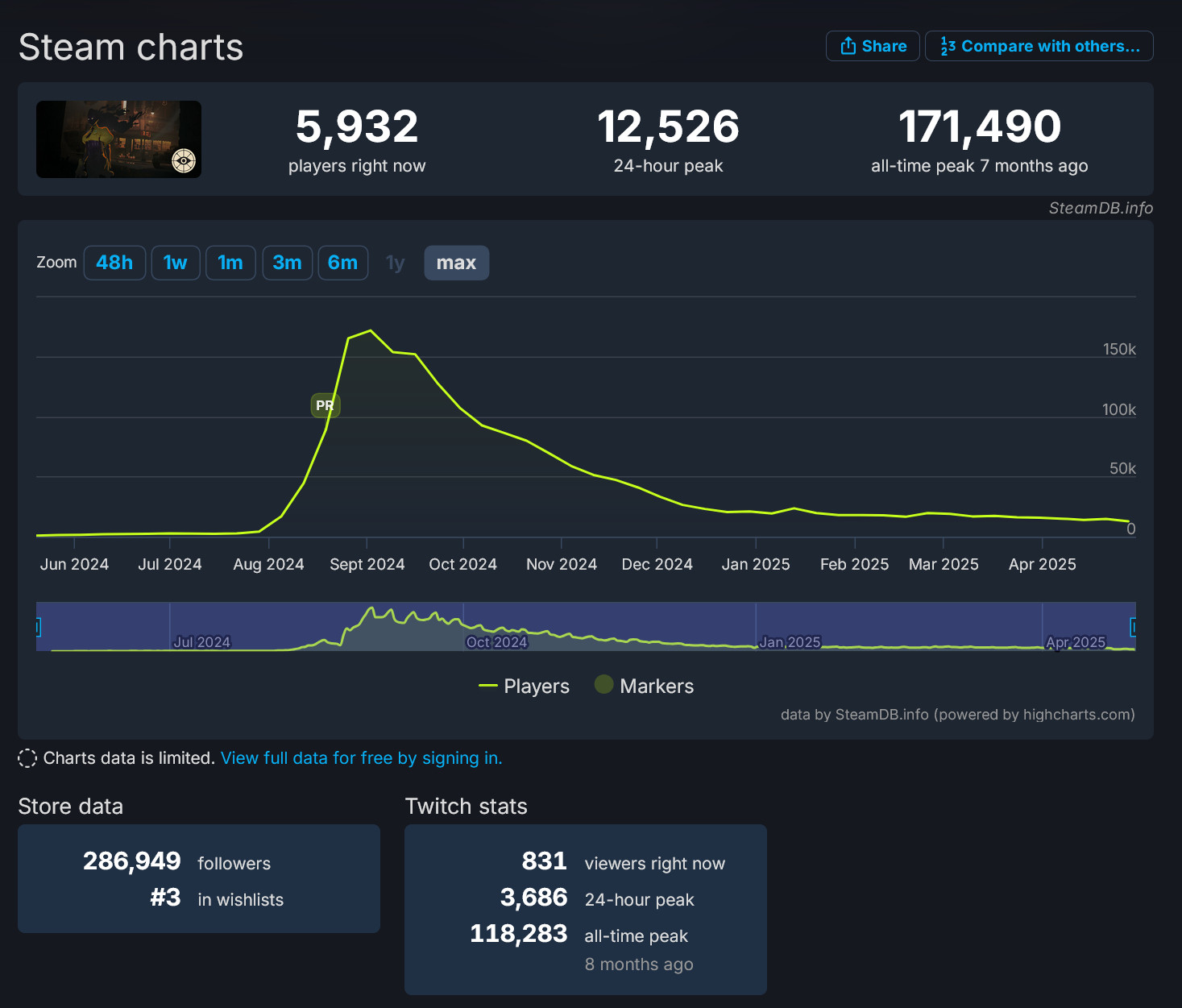Click the Sept 2024 axis label
This screenshot has height=1008, width=1182.
click(367, 564)
